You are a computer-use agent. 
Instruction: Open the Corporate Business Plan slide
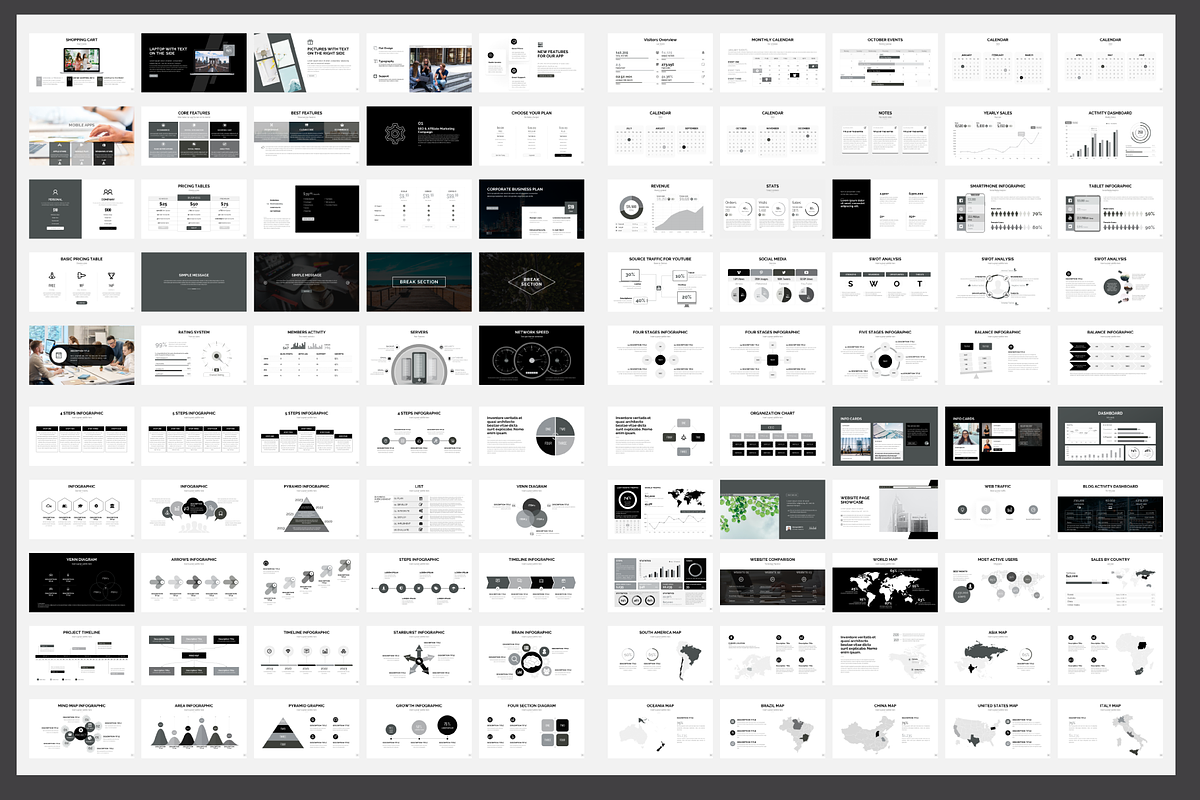click(x=532, y=209)
